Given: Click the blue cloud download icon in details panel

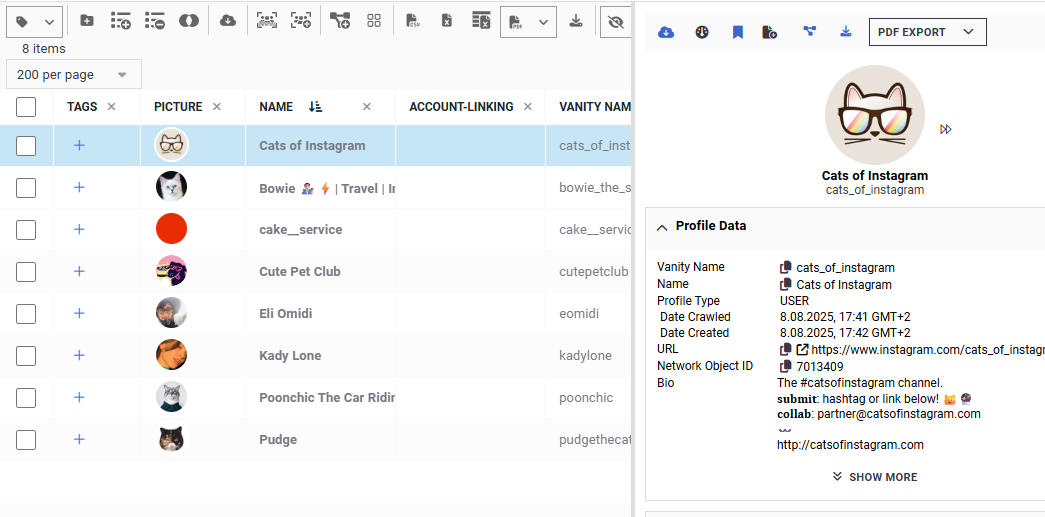Looking at the screenshot, I should [666, 32].
